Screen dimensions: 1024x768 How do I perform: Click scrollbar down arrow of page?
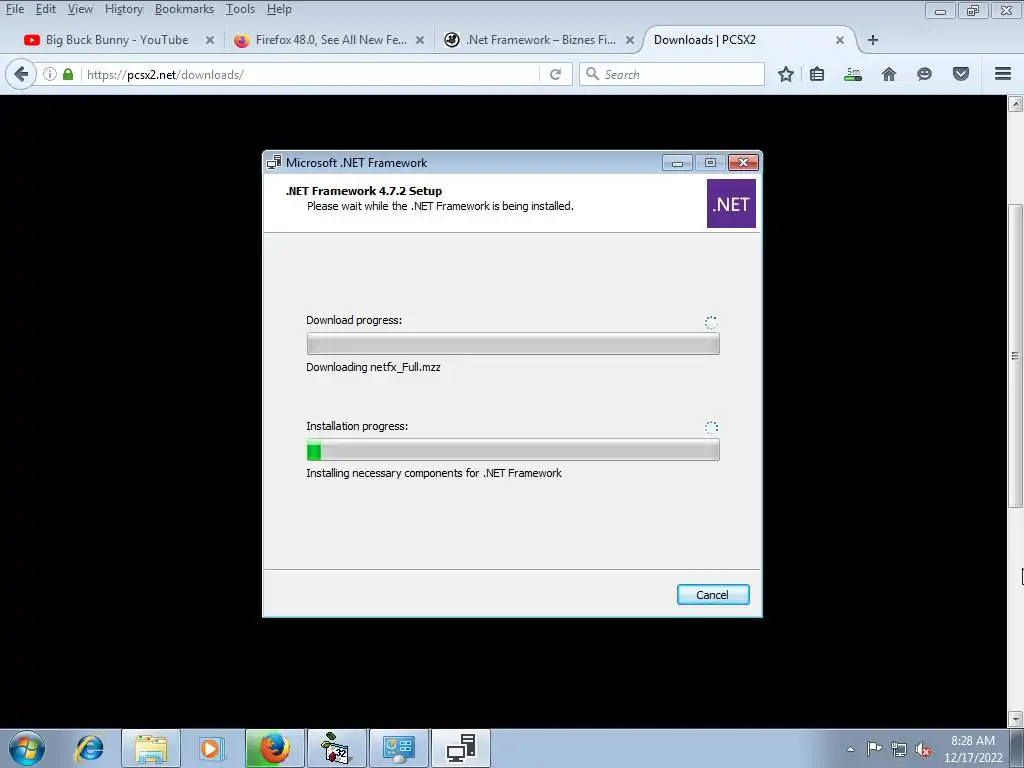point(1015,719)
